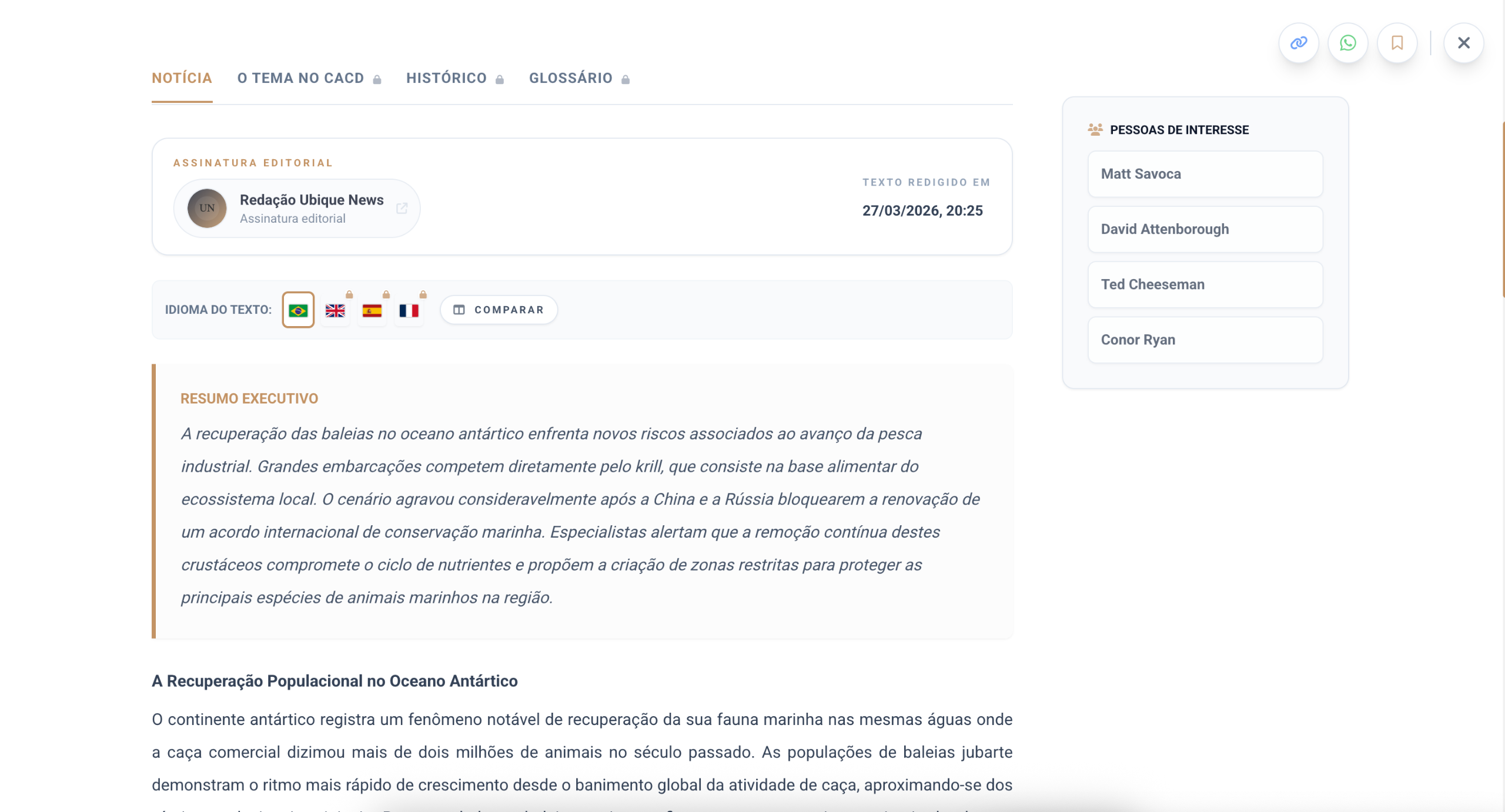Bookmark this article
1505x812 pixels.
coord(1397,43)
